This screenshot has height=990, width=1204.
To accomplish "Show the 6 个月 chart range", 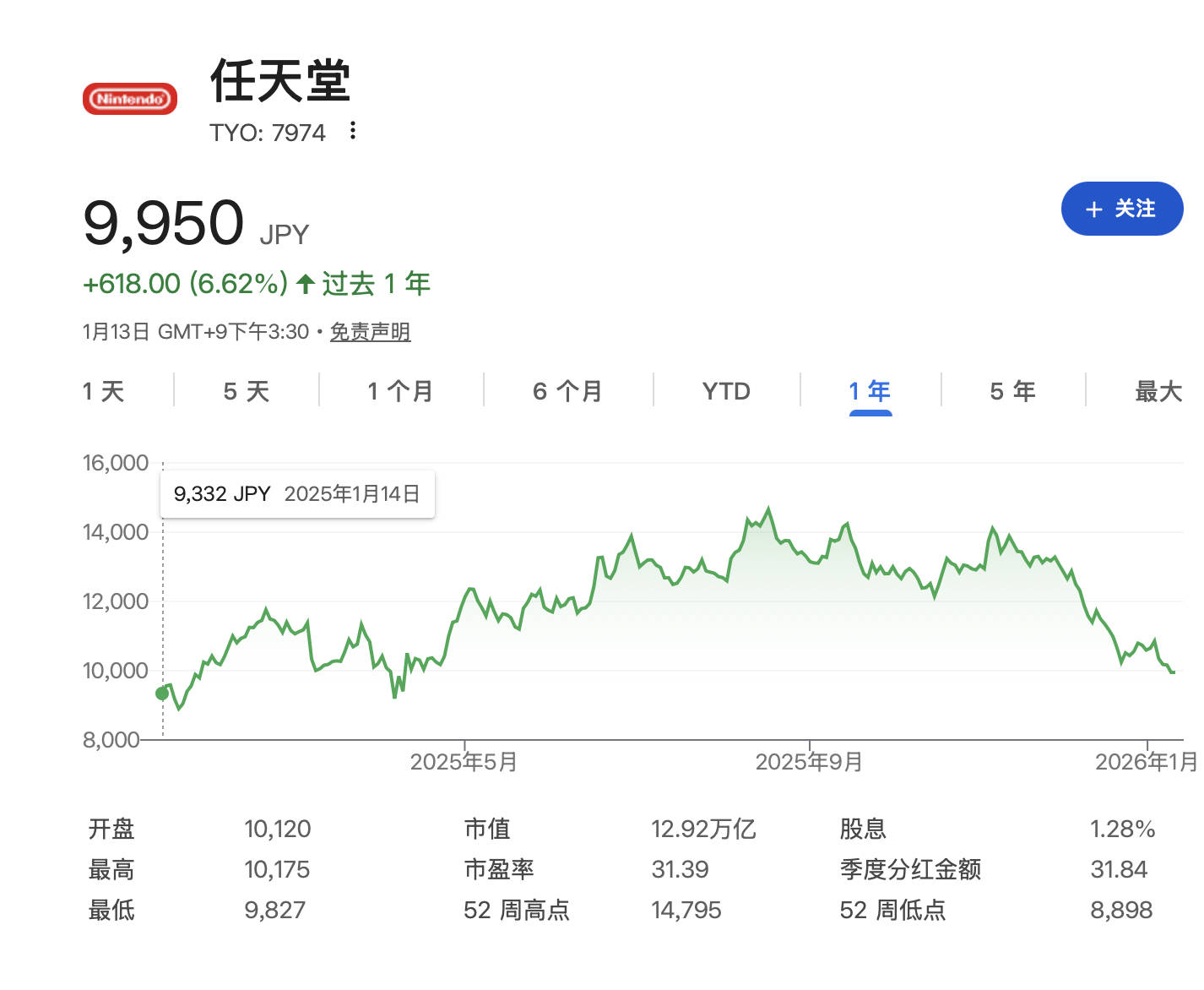I will 567,391.
